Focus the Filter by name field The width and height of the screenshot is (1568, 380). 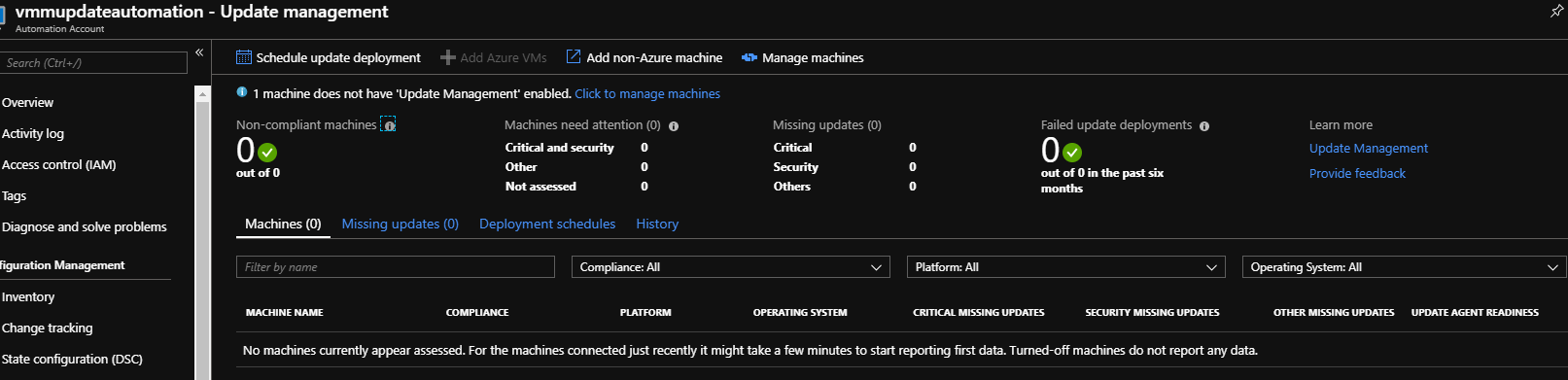396,267
